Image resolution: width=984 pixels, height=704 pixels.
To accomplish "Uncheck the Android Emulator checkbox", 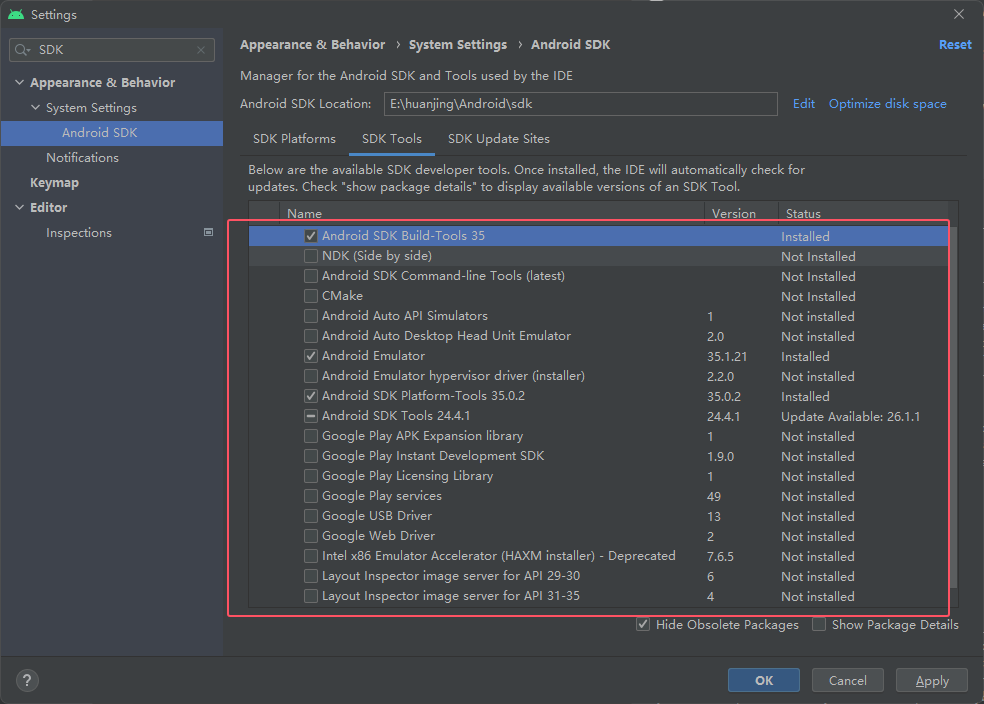I will (x=311, y=356).
